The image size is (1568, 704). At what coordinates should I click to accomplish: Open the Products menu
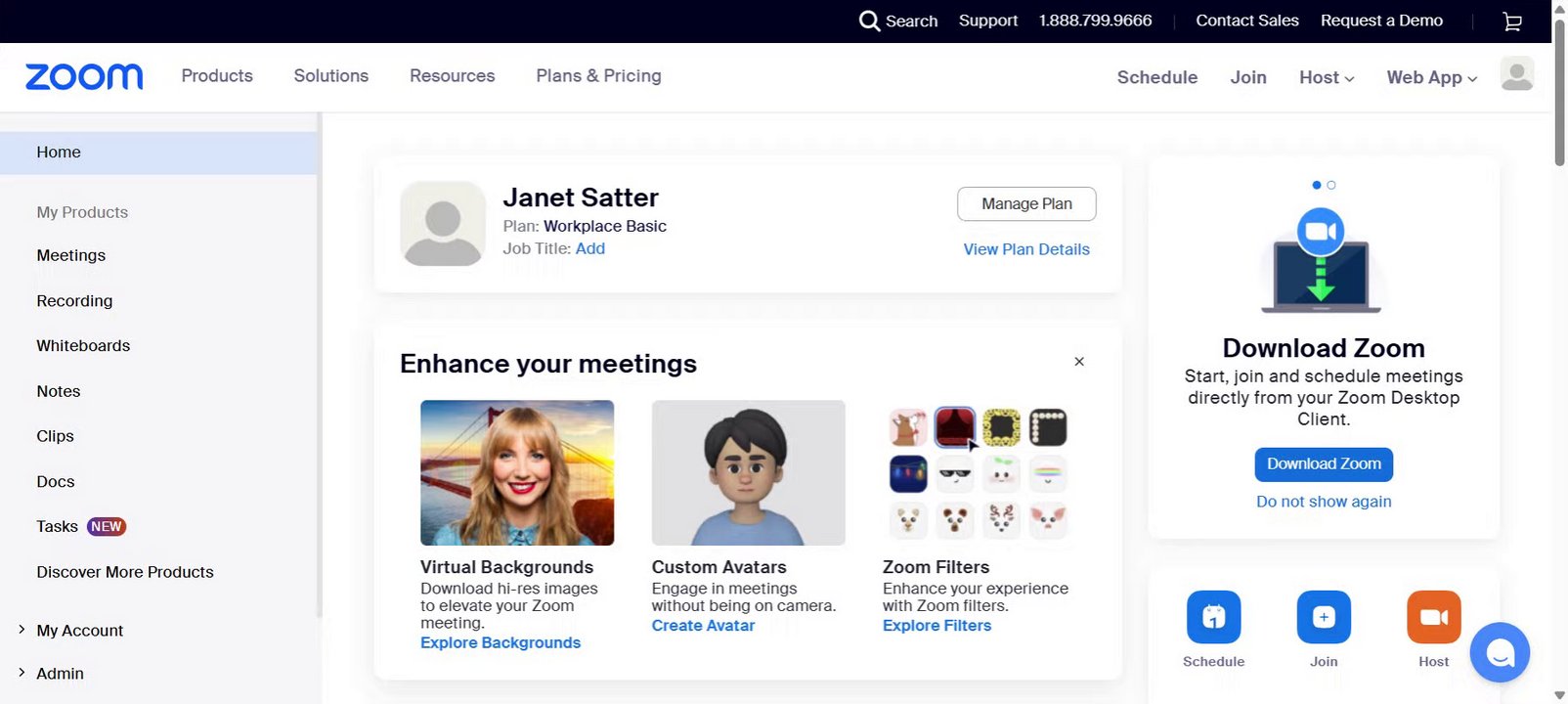pyautogui.click(x=217, y=75)
